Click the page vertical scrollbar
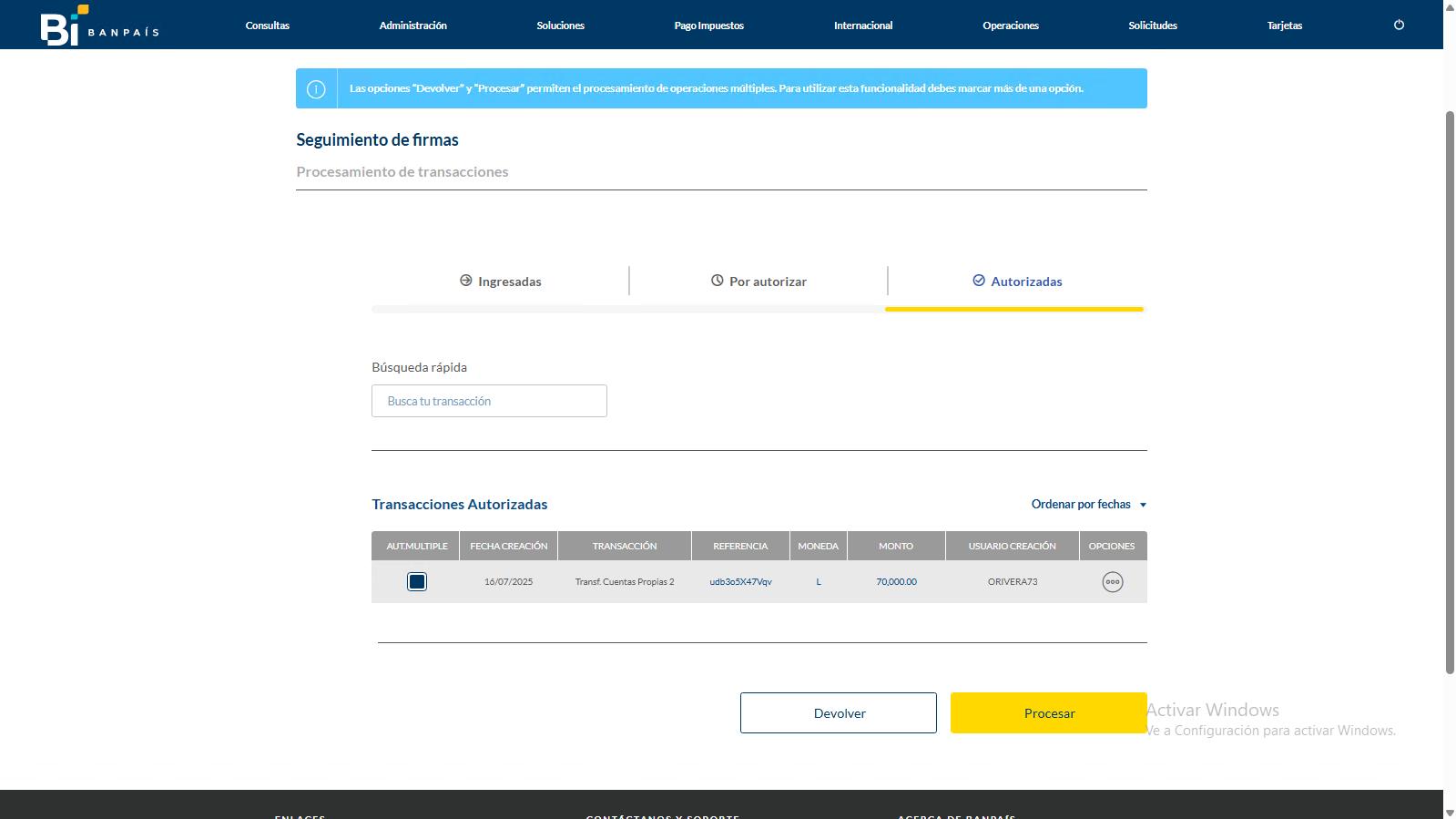Image resolution: width=1456 pixels, height=819 pixels. coord(1450,392)
